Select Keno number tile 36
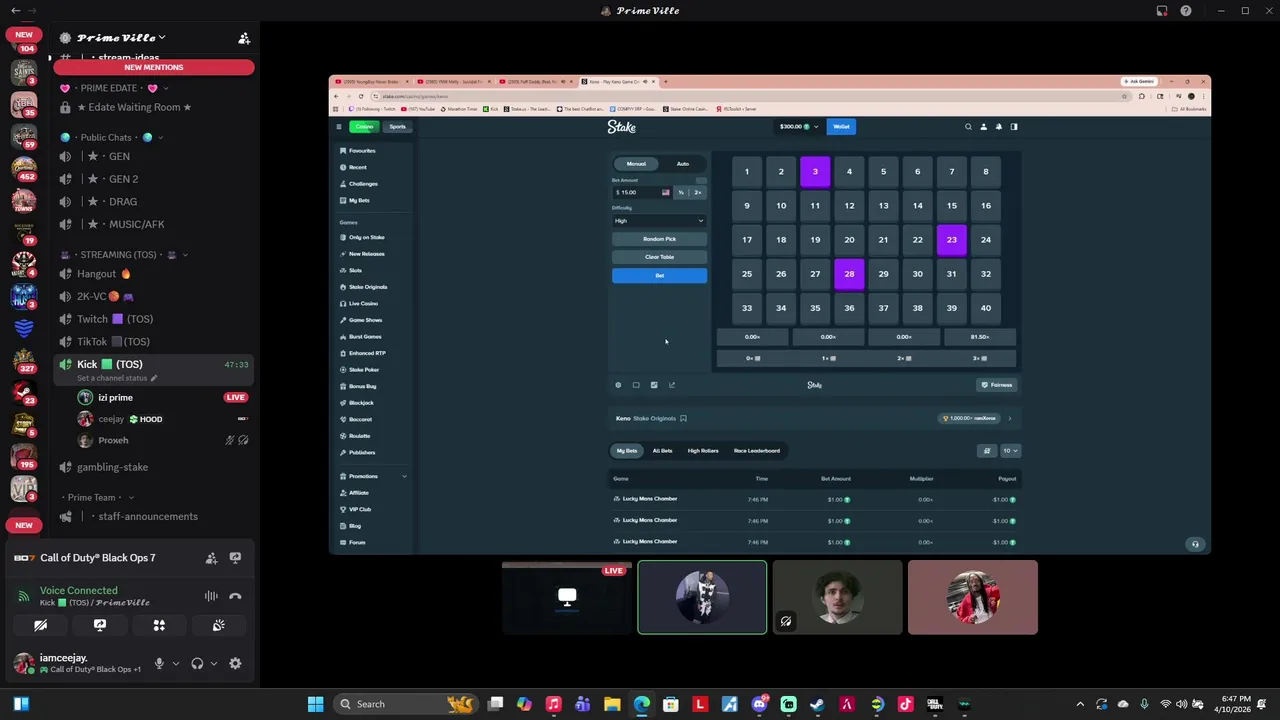1280x720 pixels. coord(849,308)
